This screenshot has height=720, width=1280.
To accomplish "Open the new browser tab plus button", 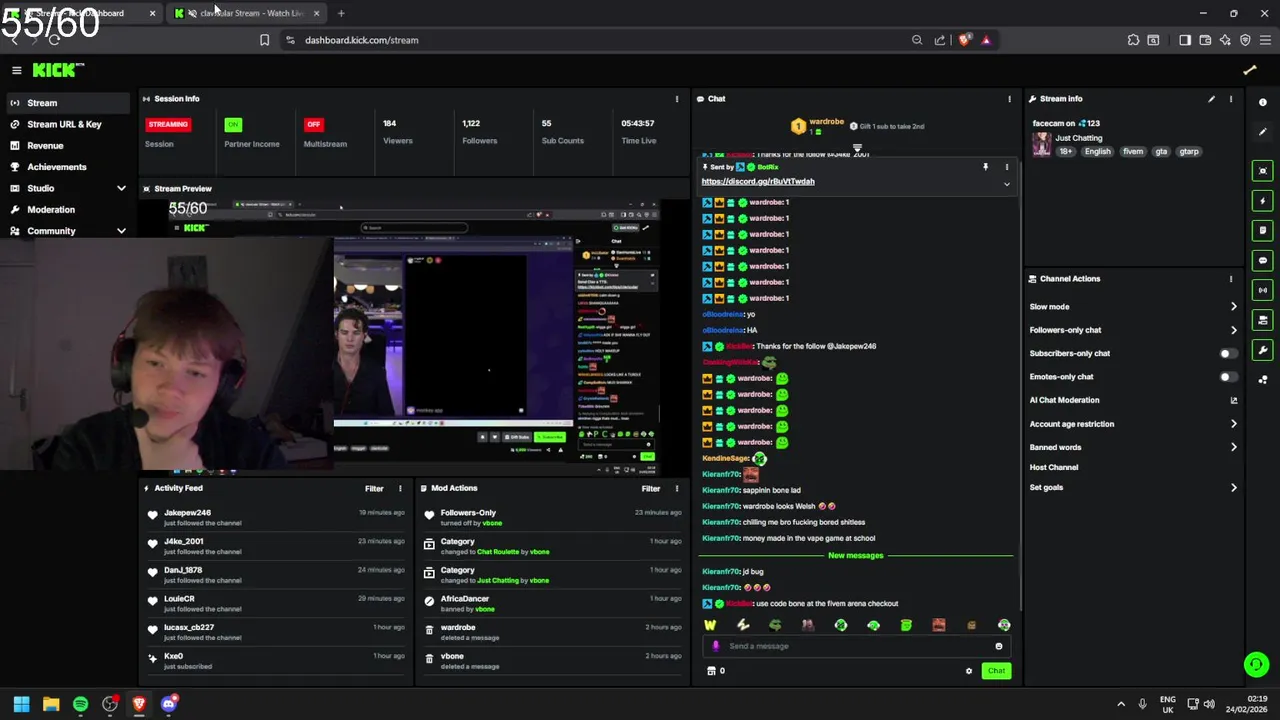I will click(341, 13).
